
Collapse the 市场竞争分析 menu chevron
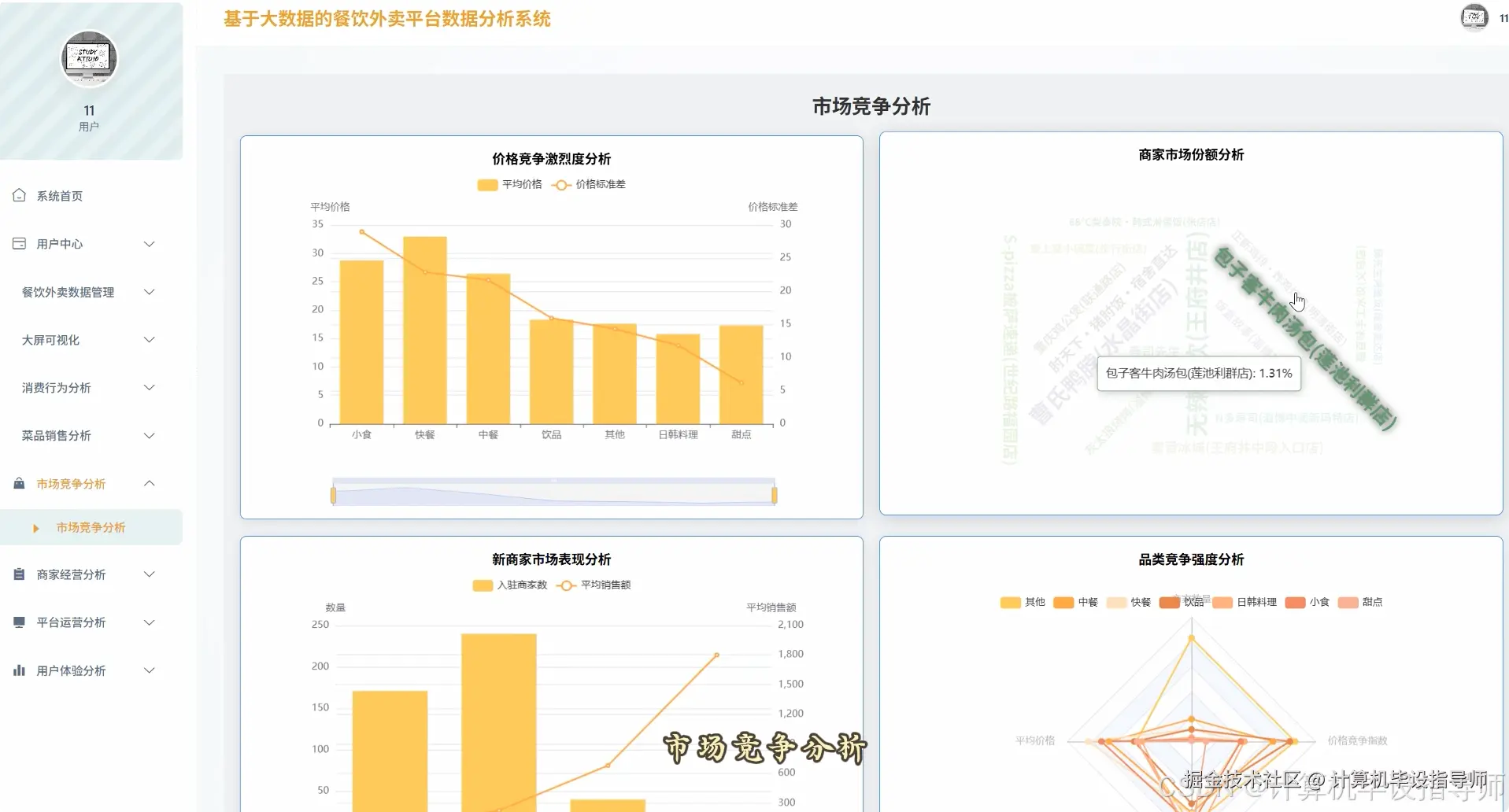[150, 483]
